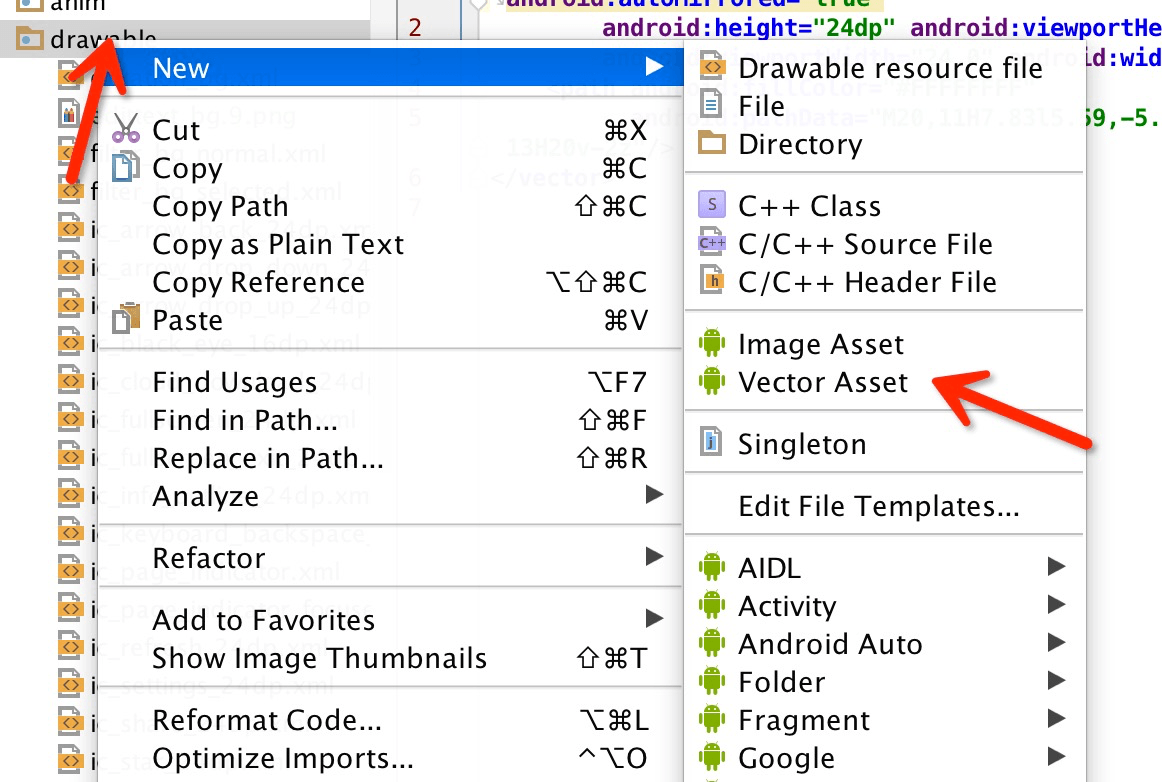Select Cut from context menu
Viewport: 1162px width, 782px height.
(x=390, y=130)
